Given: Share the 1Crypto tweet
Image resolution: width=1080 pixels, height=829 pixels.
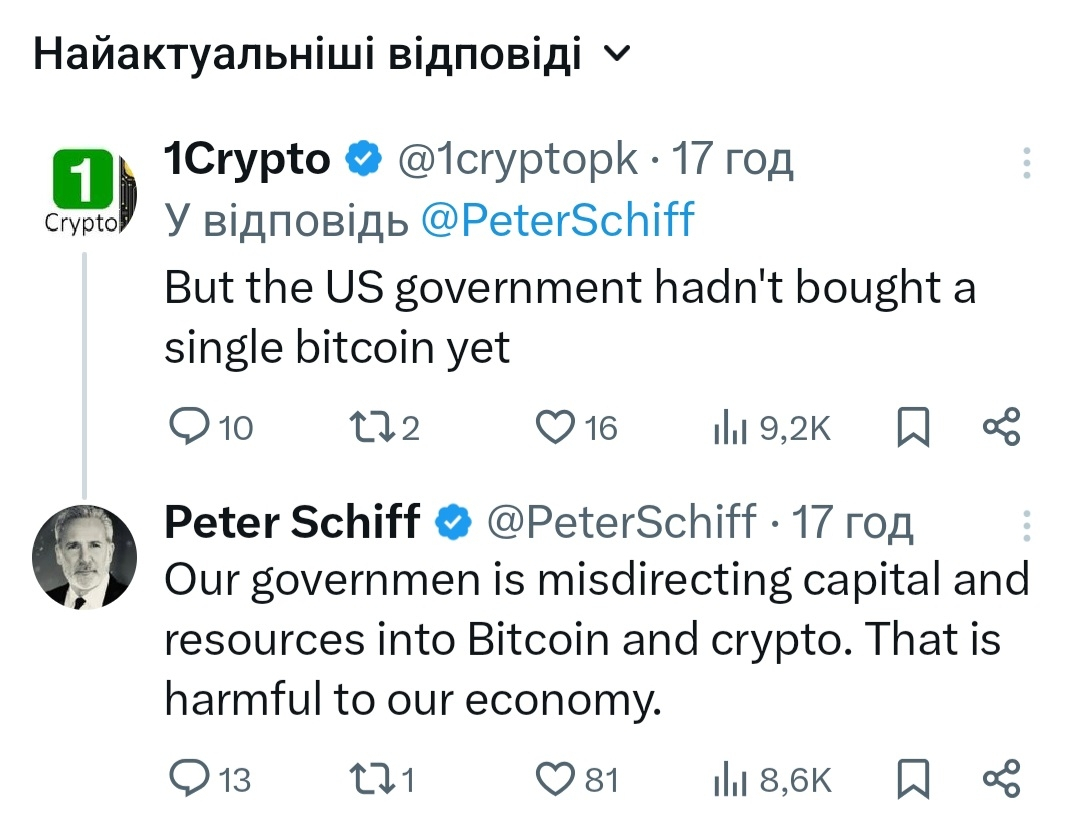Looking at the screenshot, I should pos(1001,427).
